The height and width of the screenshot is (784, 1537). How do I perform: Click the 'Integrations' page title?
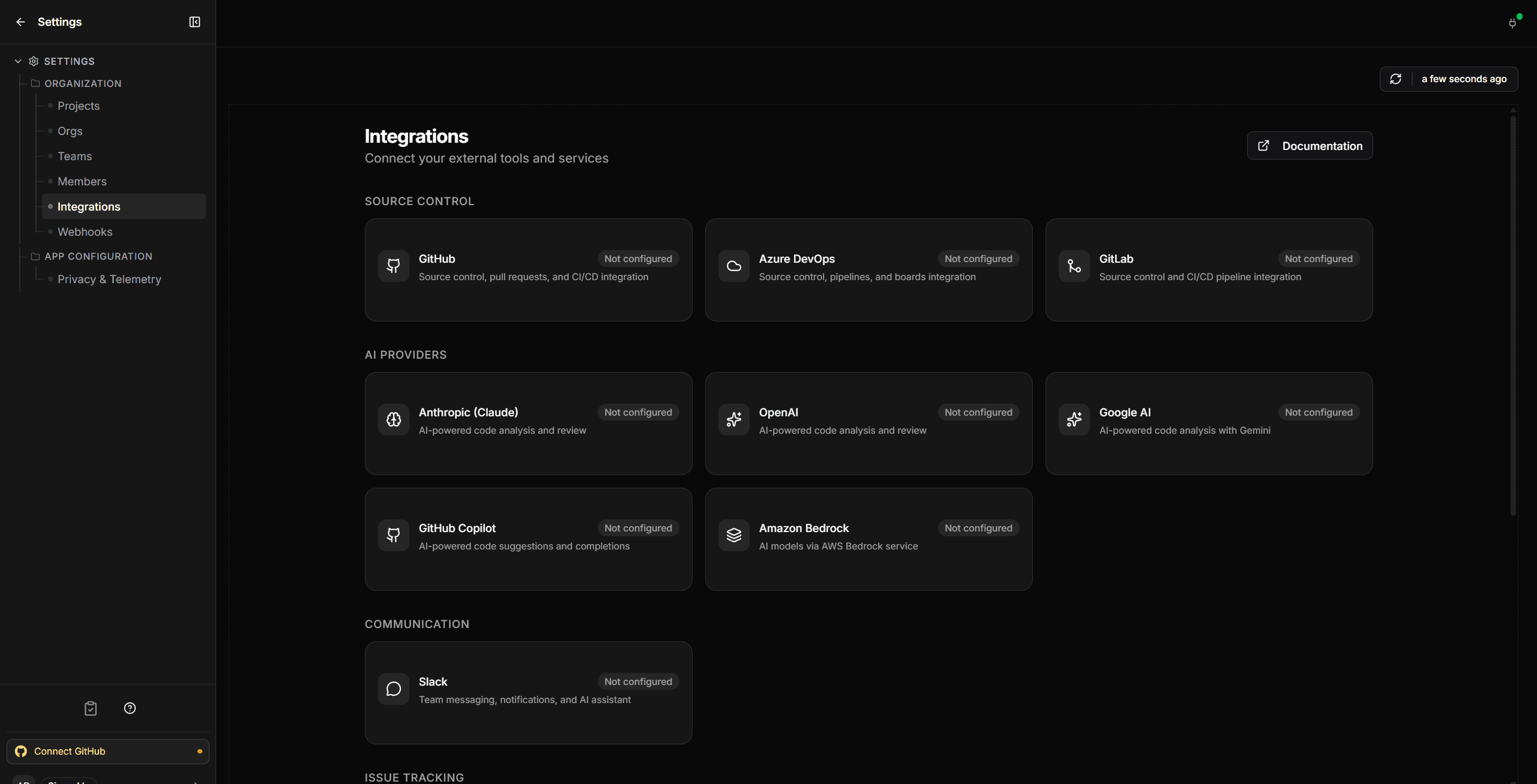pos(417,136)
